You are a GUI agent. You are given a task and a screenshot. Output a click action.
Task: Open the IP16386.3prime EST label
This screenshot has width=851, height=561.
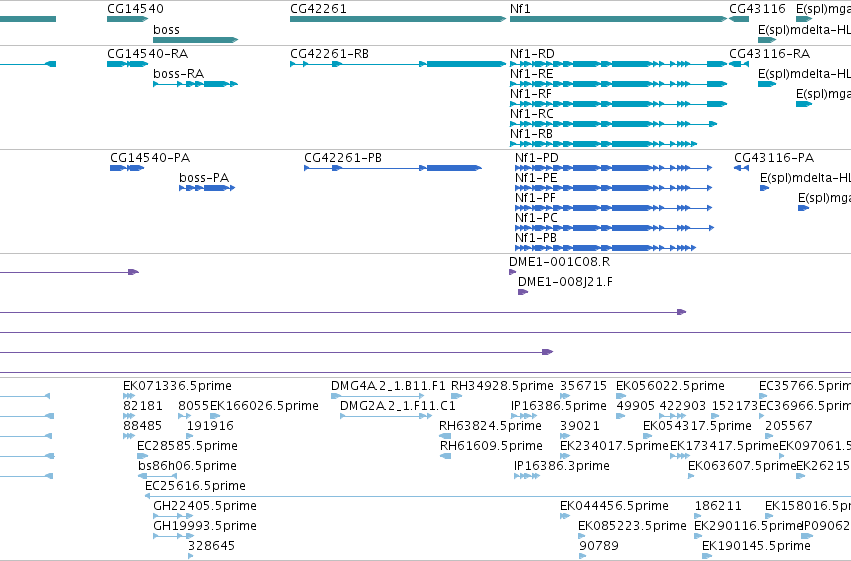click(x=562, y=466)
